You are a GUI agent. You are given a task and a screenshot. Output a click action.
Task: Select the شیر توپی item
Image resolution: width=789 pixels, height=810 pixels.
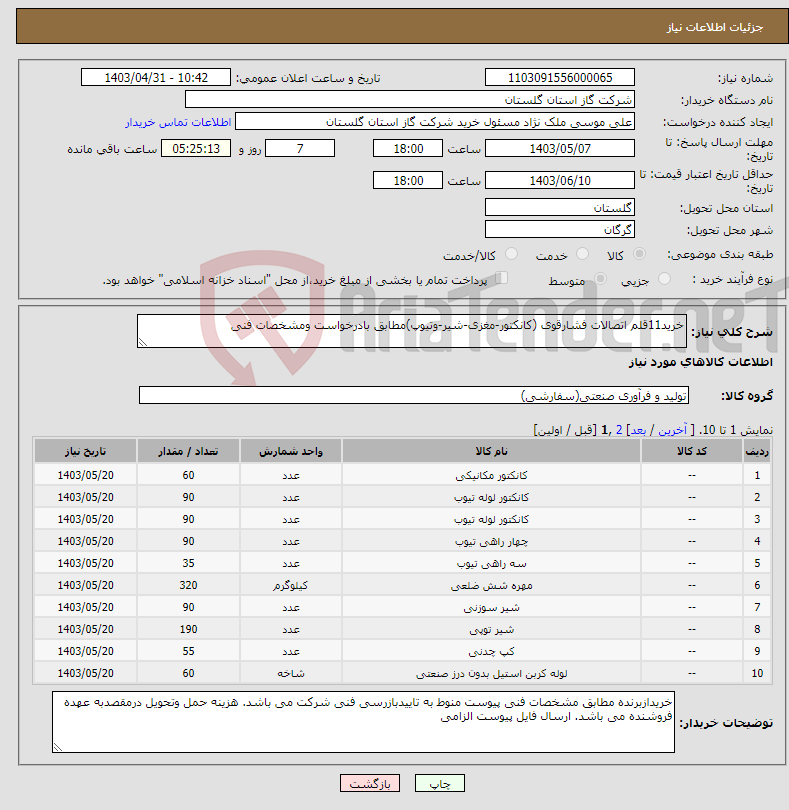click(403, 629)
